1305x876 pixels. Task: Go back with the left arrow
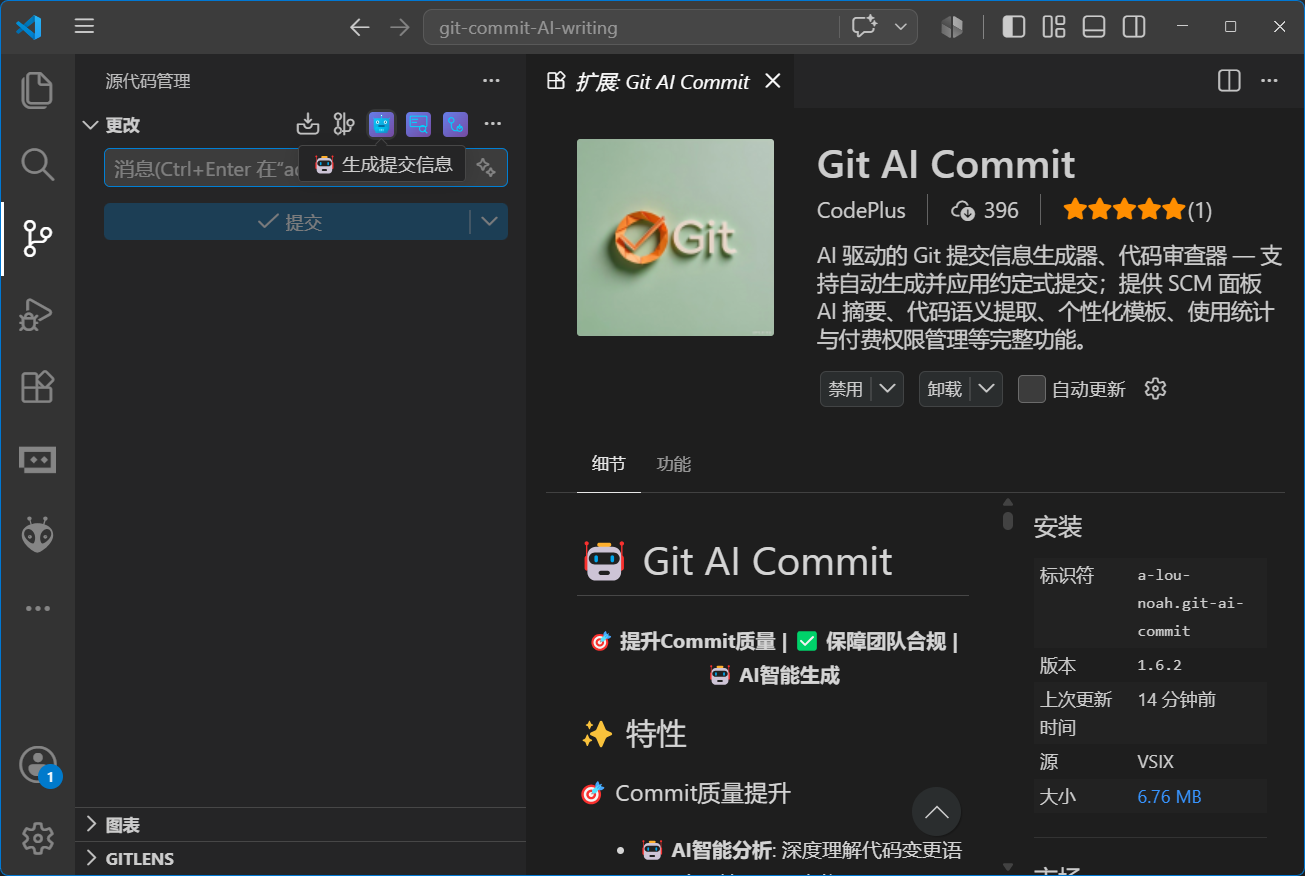[360, 27]
